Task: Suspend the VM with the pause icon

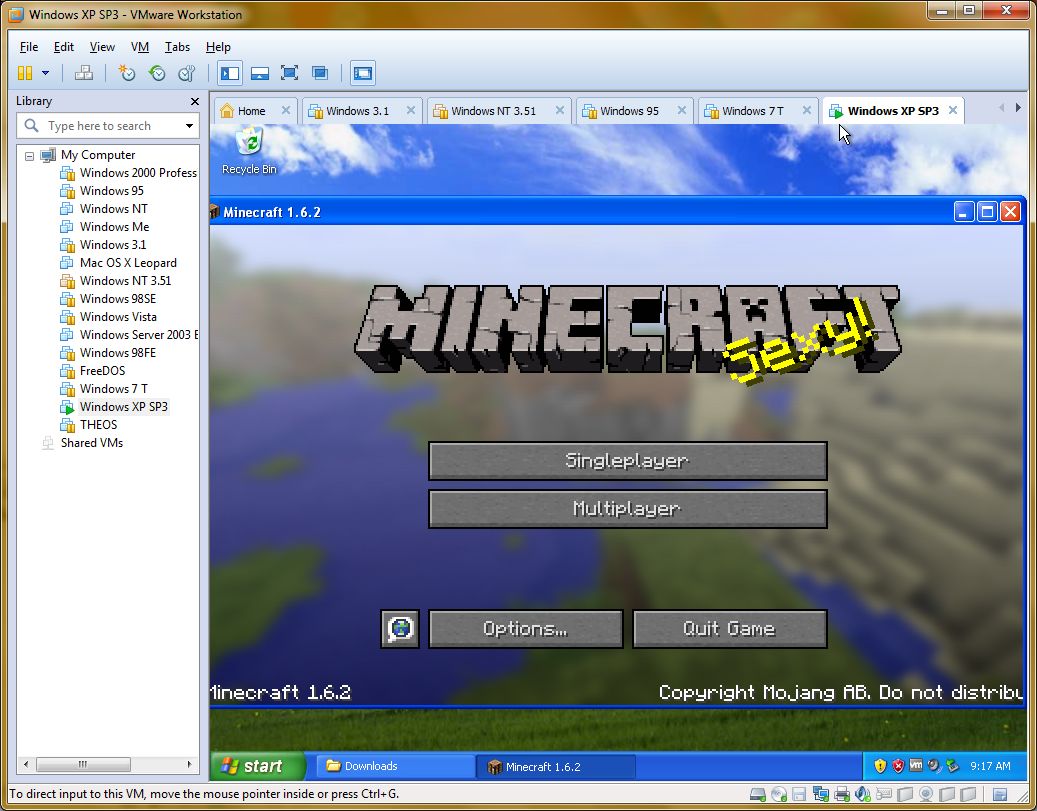Action: pos(25,73)
